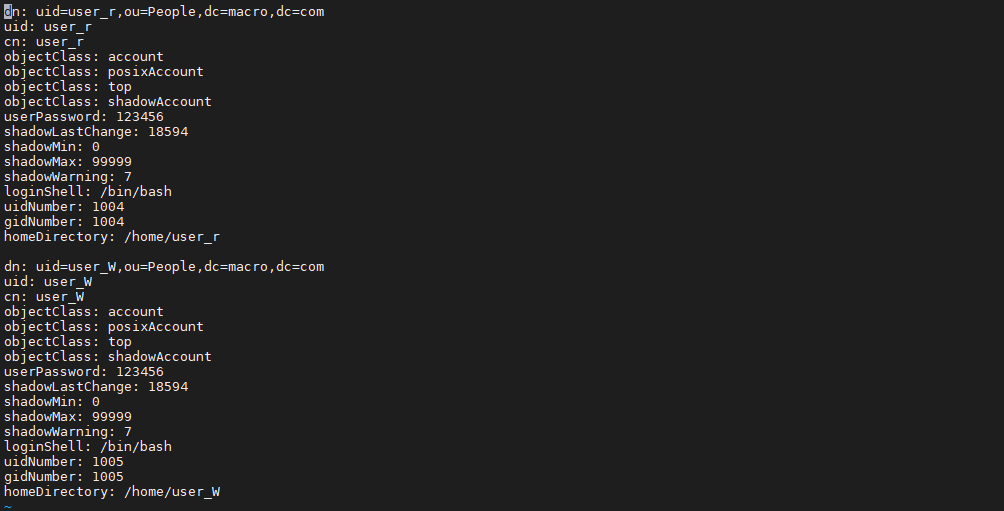Click the second loginShell: /bin/bash line
1004x511 pixels.
click(88, 446)
